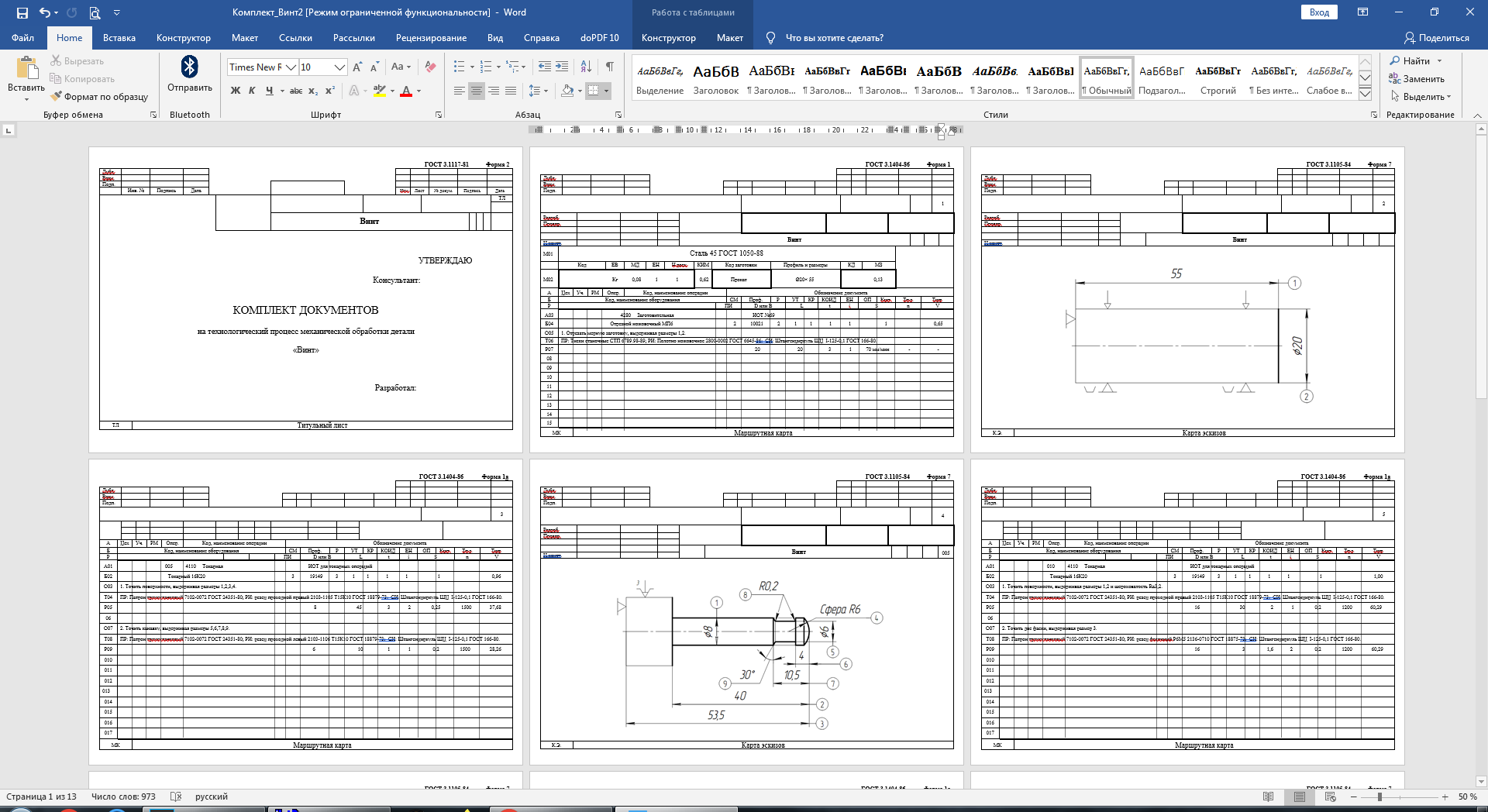Open the font name dropdown
The height and width of the screenshot is (812, 1488).
click(291, 67)
